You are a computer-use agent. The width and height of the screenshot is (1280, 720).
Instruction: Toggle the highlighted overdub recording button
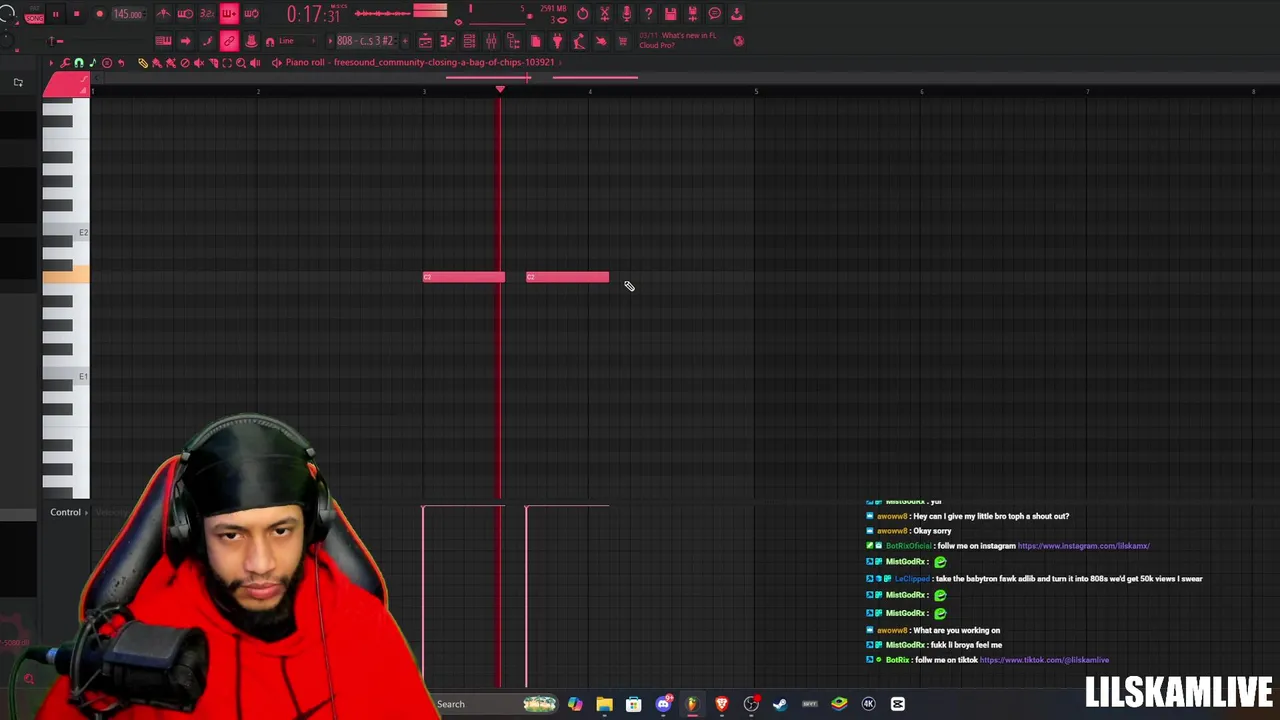[229, 14]
